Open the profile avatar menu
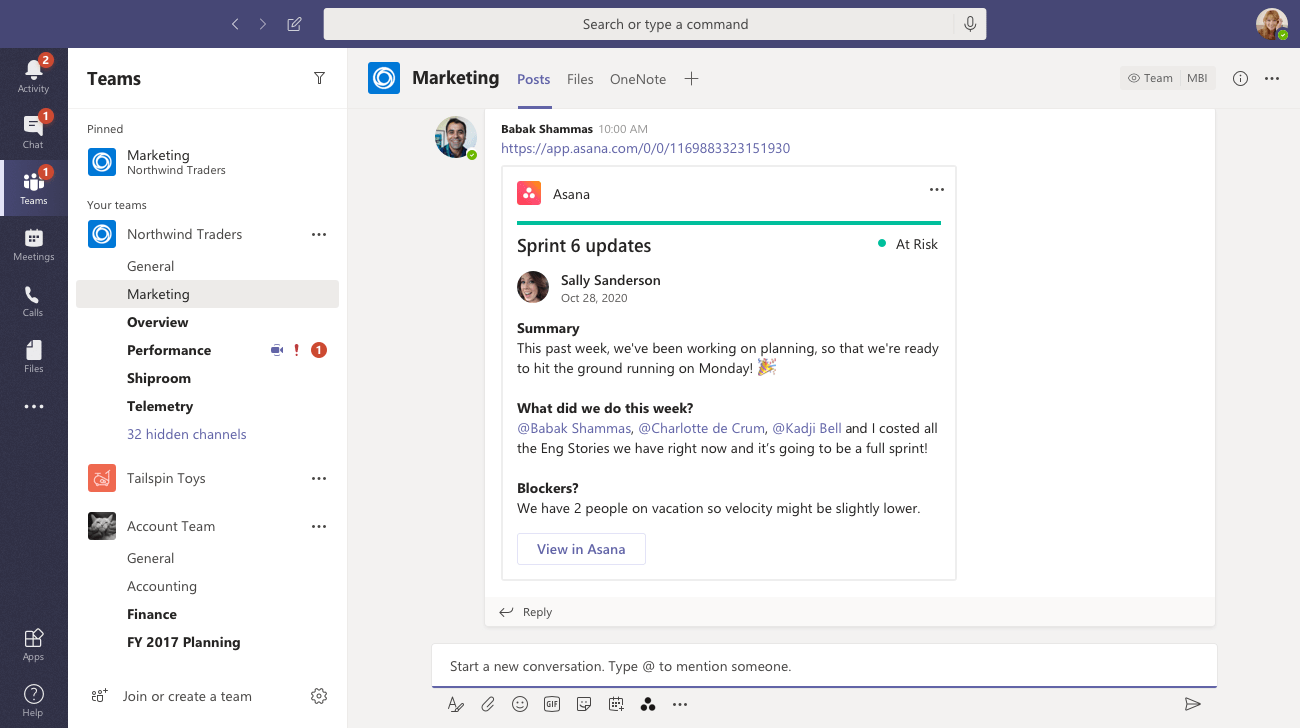The image size is (1300, 728). (x=1271, y=24)
